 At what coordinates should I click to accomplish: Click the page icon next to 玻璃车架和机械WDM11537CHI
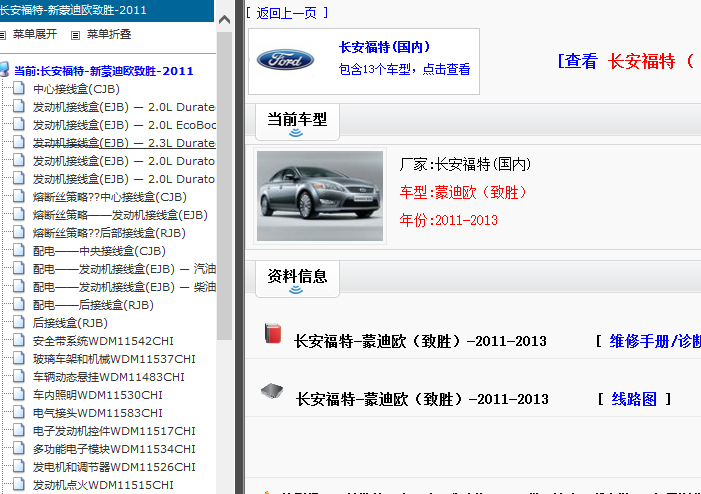point(18,358)
